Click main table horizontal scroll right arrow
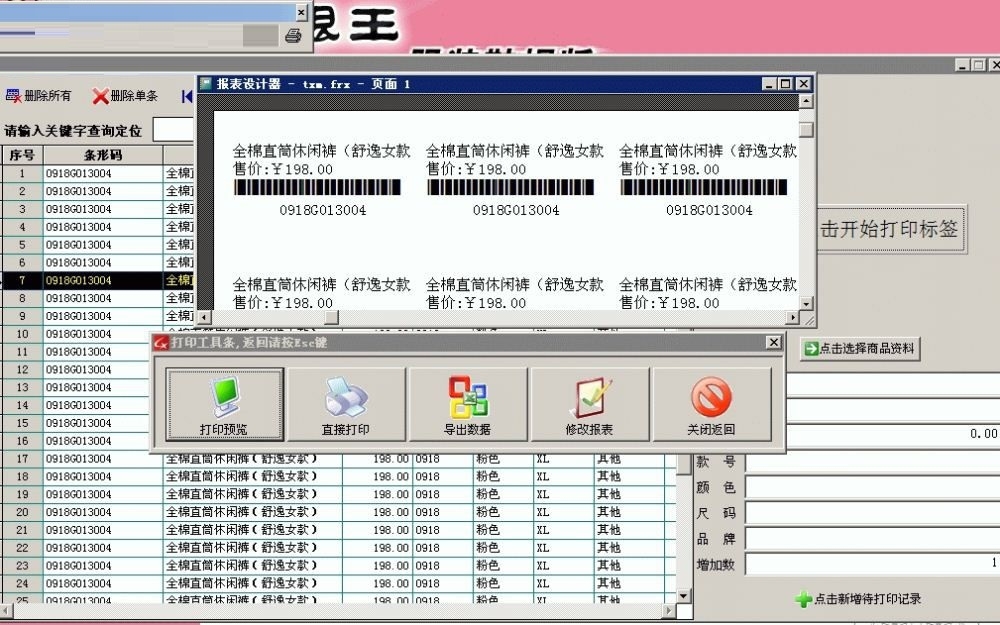 click(669, 610)
